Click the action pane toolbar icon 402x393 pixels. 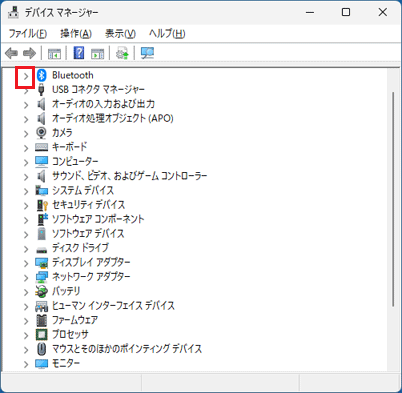point(97,53)
